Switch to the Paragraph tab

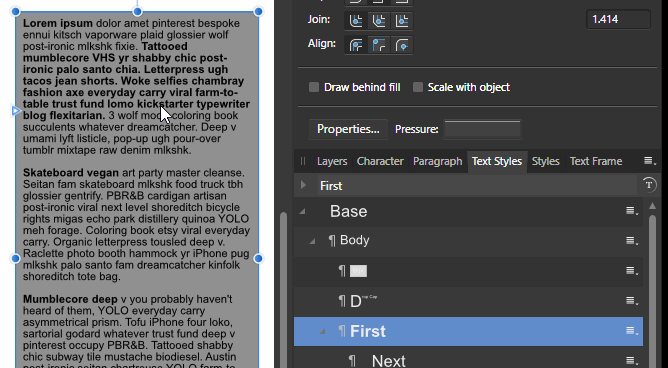pyautogui.click(x=438, y=161)
